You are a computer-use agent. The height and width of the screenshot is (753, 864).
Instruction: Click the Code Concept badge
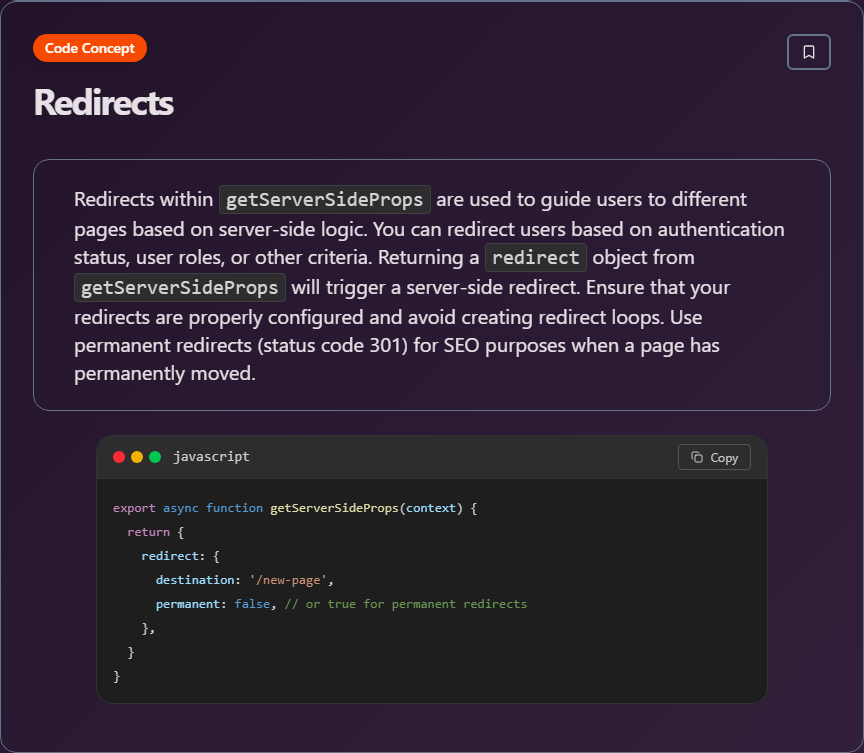90,48
